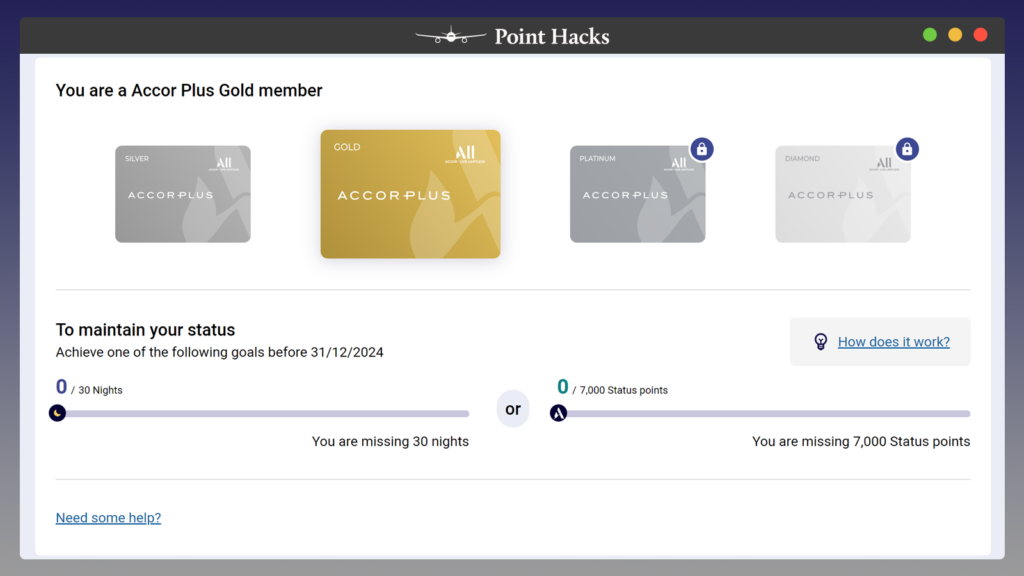Click the yellow window dot
Viewport: 1024px width, 576px height.
tap(954, 33)
